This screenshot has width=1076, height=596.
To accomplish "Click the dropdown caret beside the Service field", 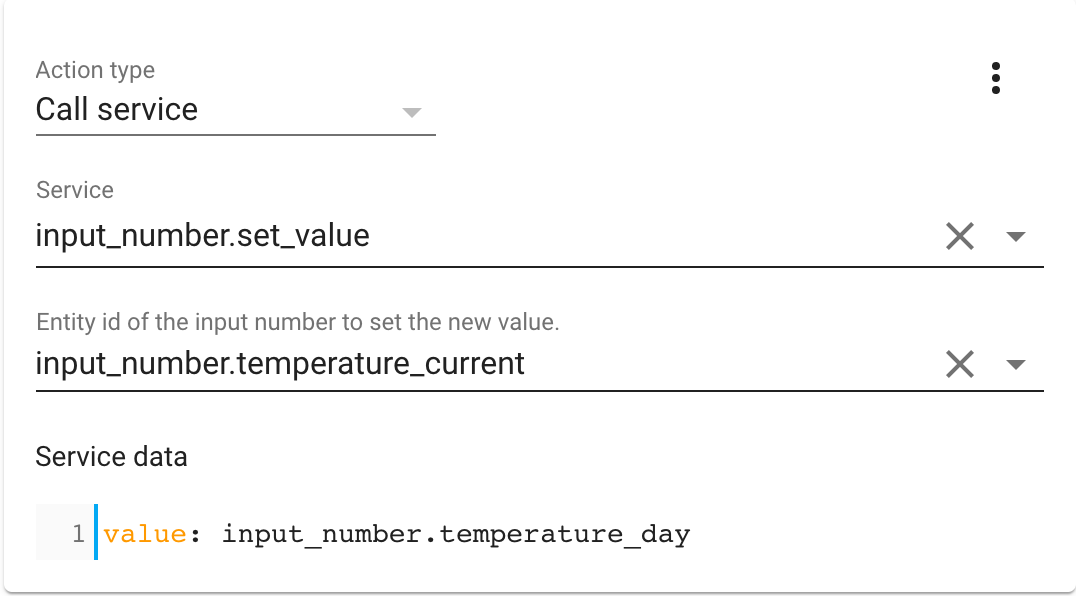I will tap(1016, 236).
